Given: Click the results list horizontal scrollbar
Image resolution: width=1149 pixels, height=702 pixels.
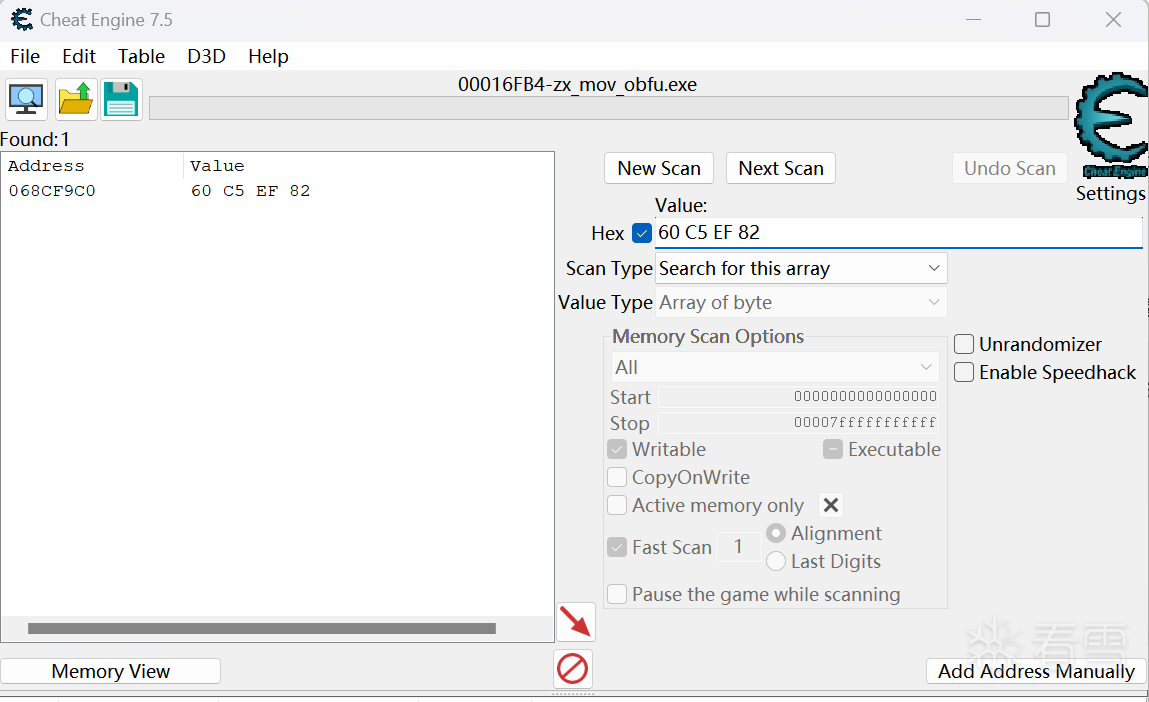Looking at the screenshot, I should point(262,629).
